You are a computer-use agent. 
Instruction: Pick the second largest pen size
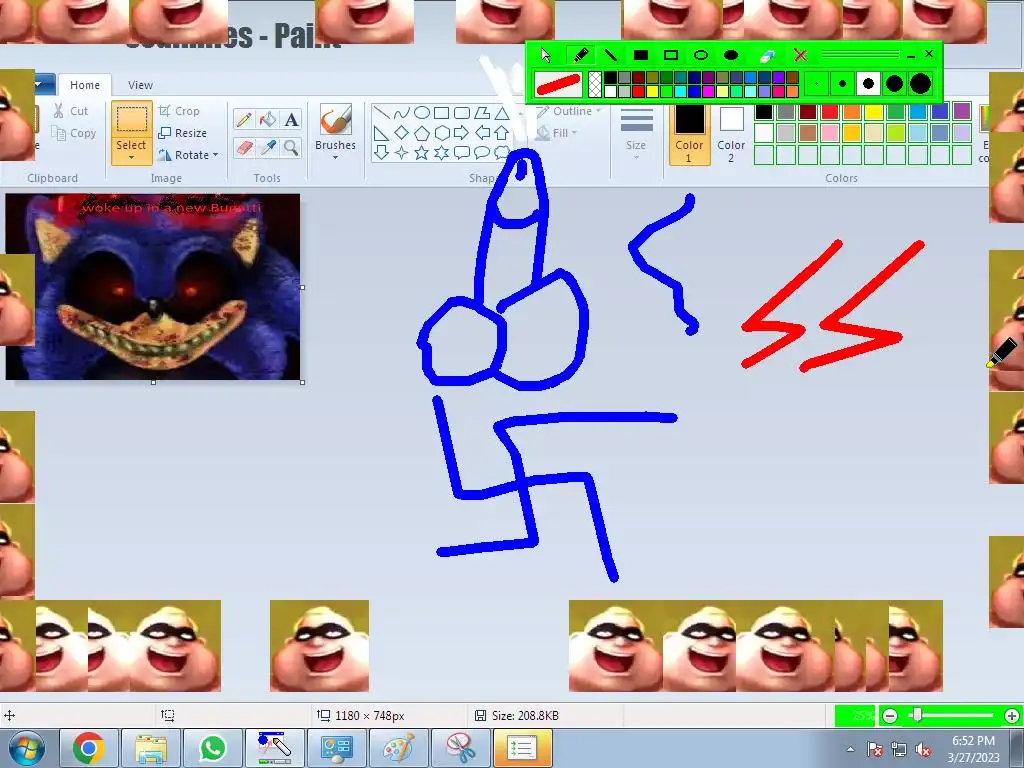(x=894, y=84)
